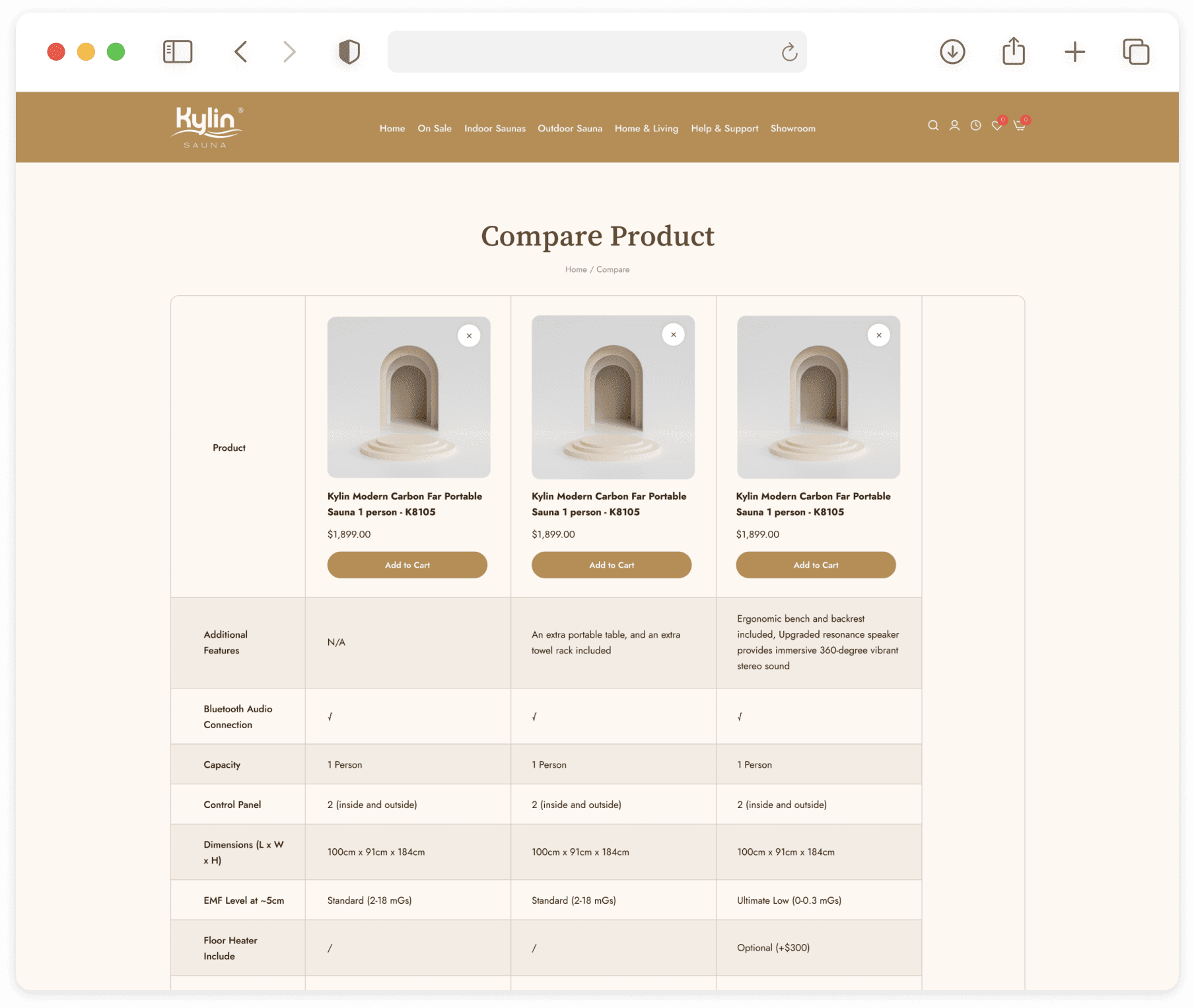
Task: Click the Kylin Sauna logo
Action: coord(207,127)
